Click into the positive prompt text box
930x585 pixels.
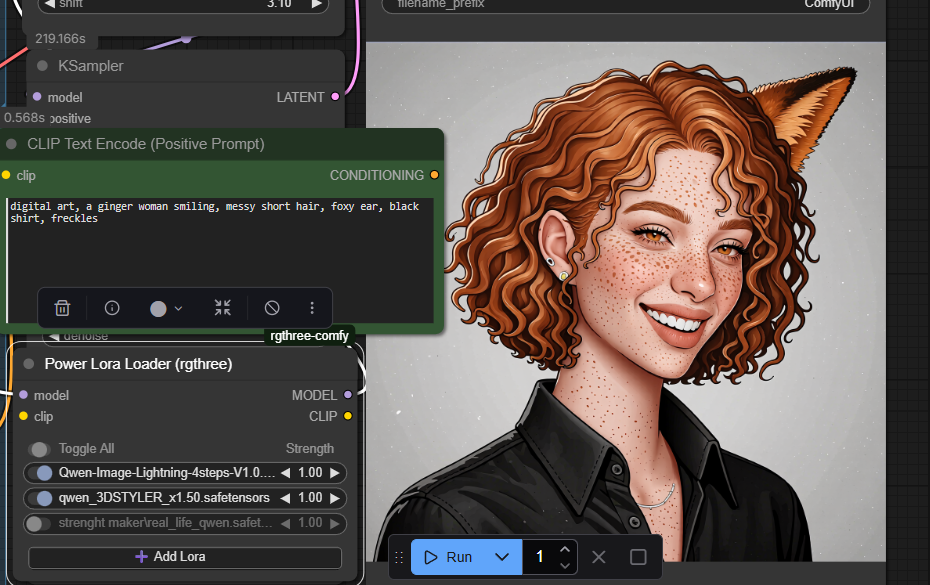click(220, 250)
